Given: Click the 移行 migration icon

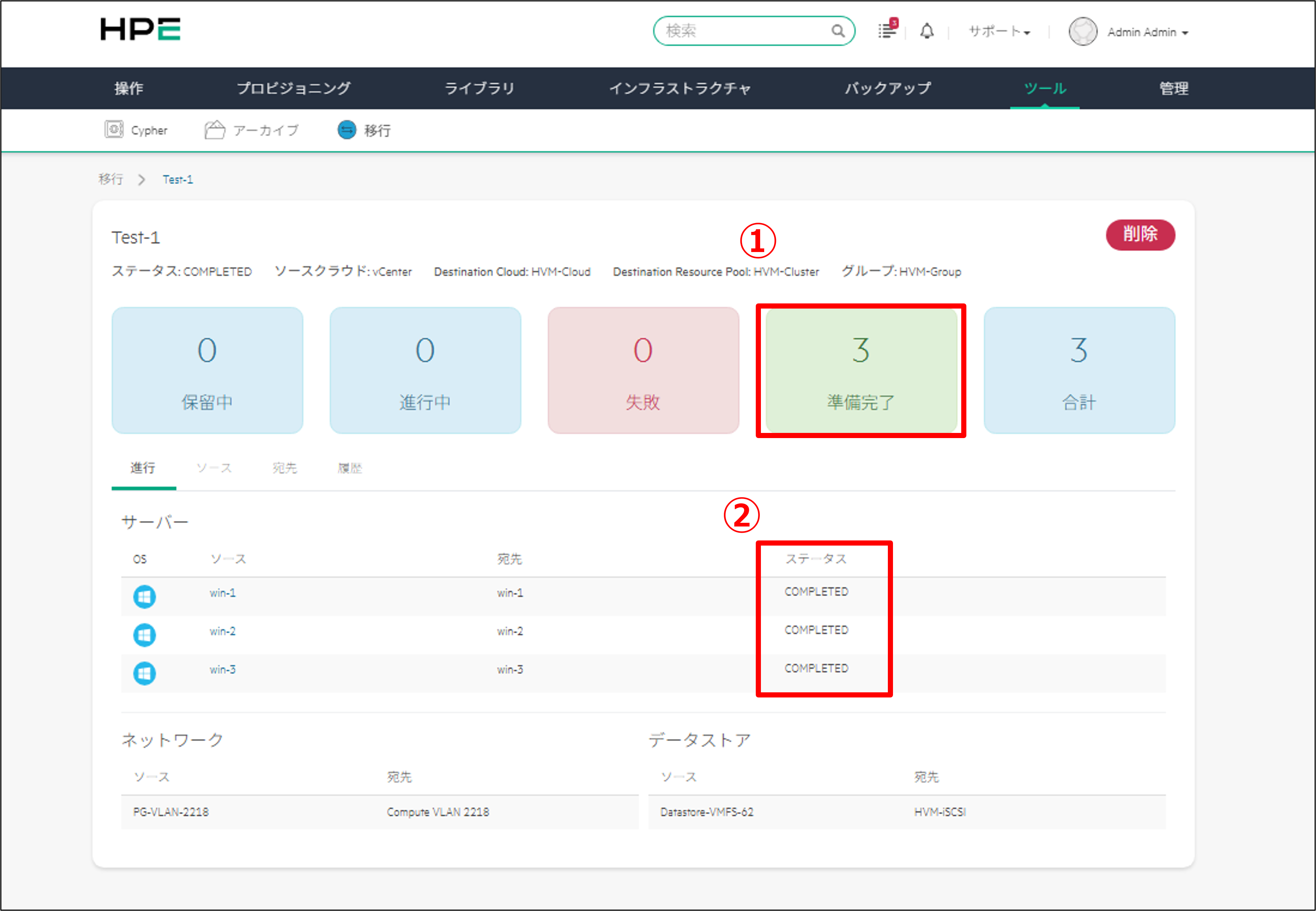Looking at the screenshot, I should click(346, 130).
